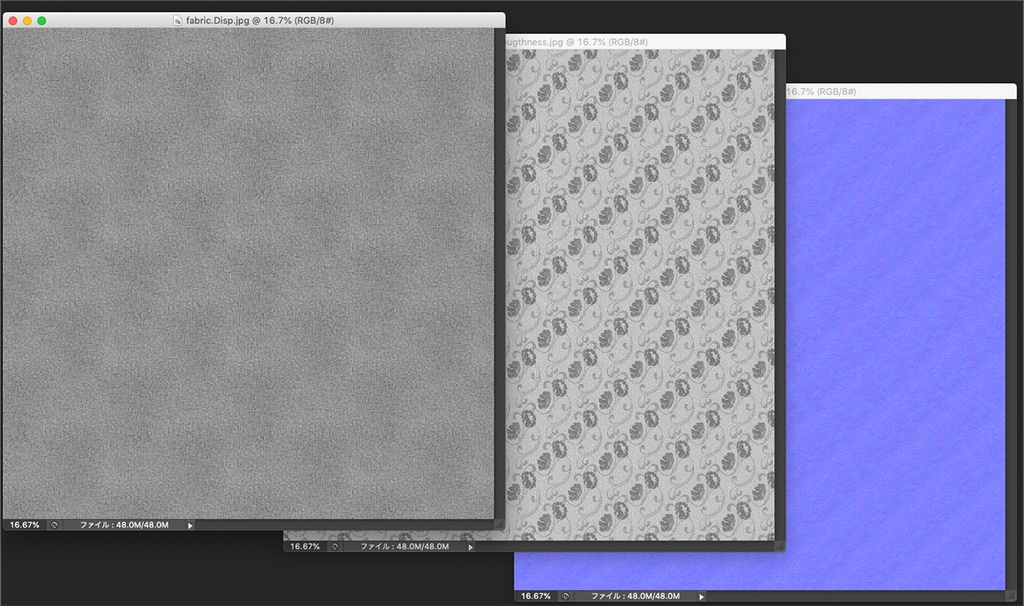
Task: Open status bar arrow menu in fabric.Disp.jpg window
Action: click(x=190, y=525)
